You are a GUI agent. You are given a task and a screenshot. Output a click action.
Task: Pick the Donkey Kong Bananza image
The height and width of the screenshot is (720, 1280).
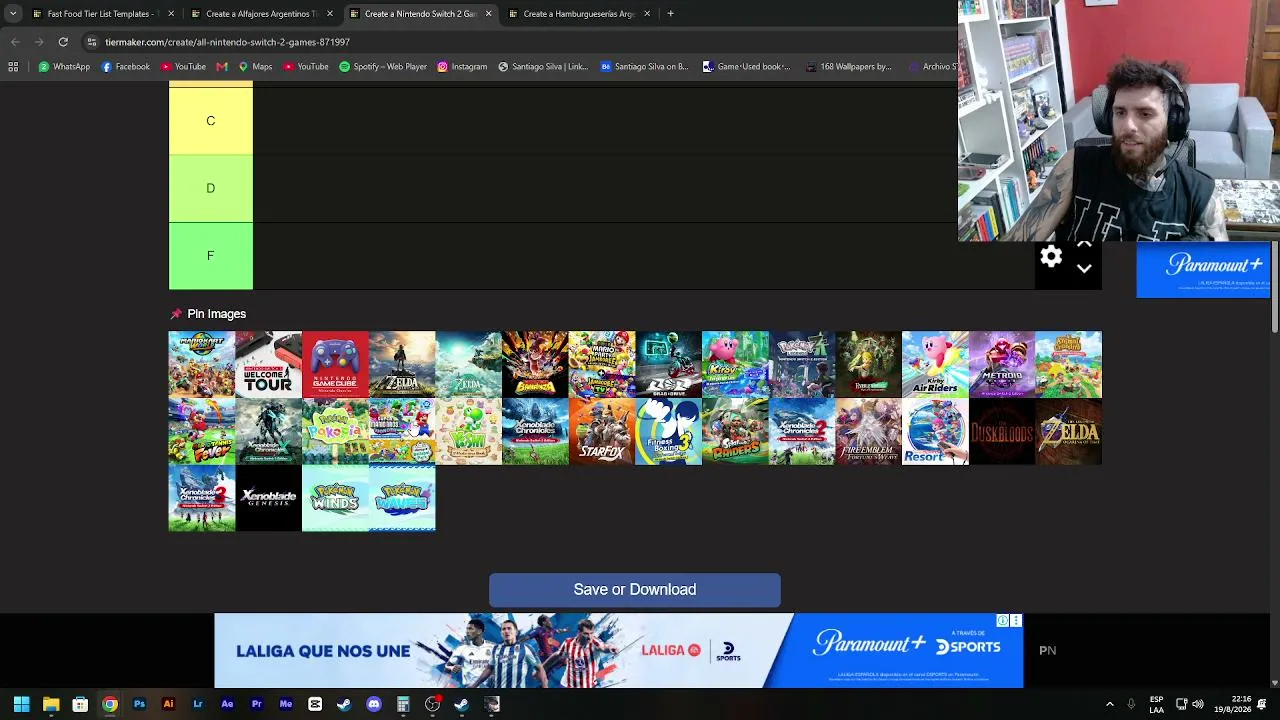[535, 365]
